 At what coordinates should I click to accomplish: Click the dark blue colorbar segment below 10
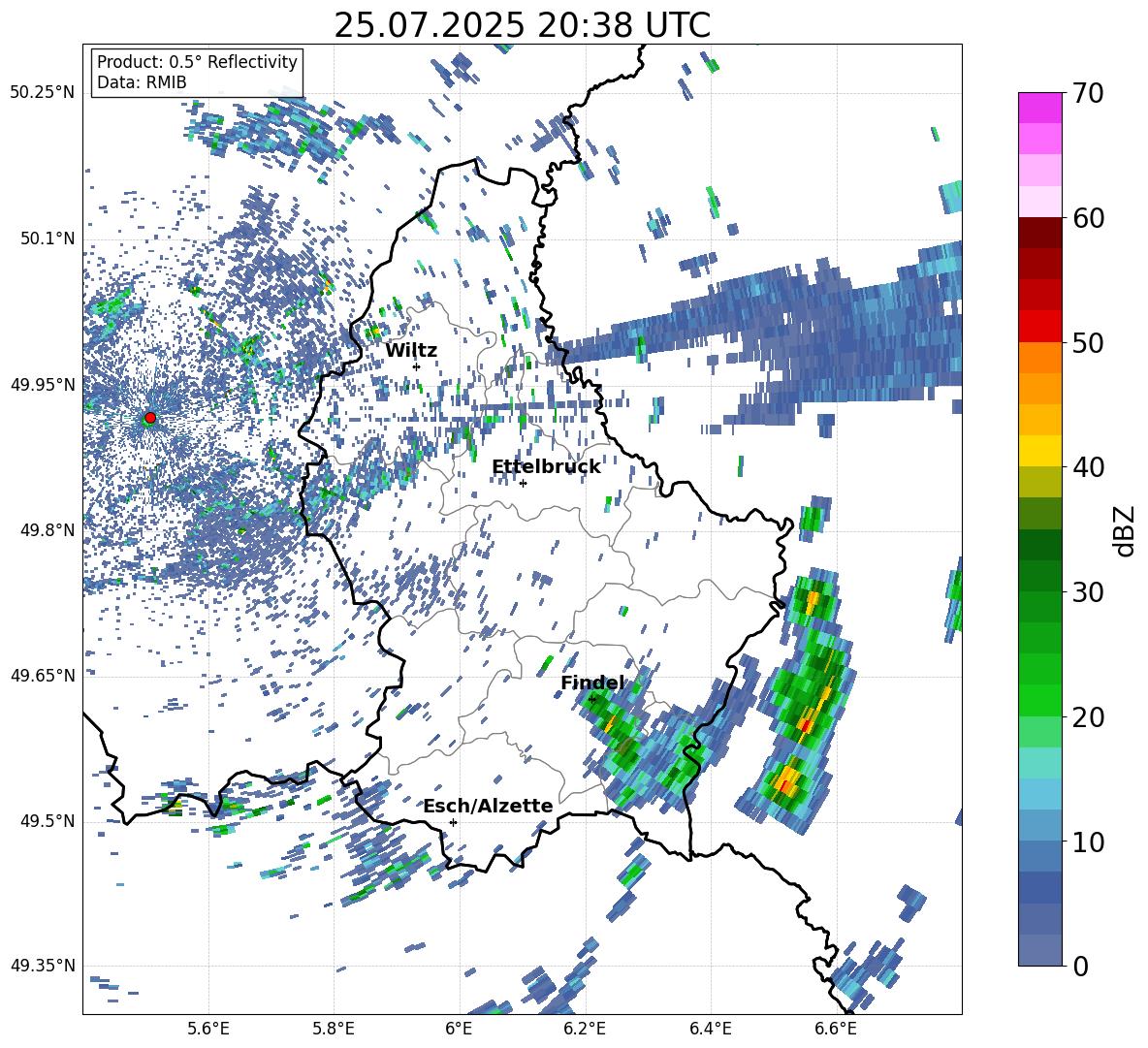1039,887
